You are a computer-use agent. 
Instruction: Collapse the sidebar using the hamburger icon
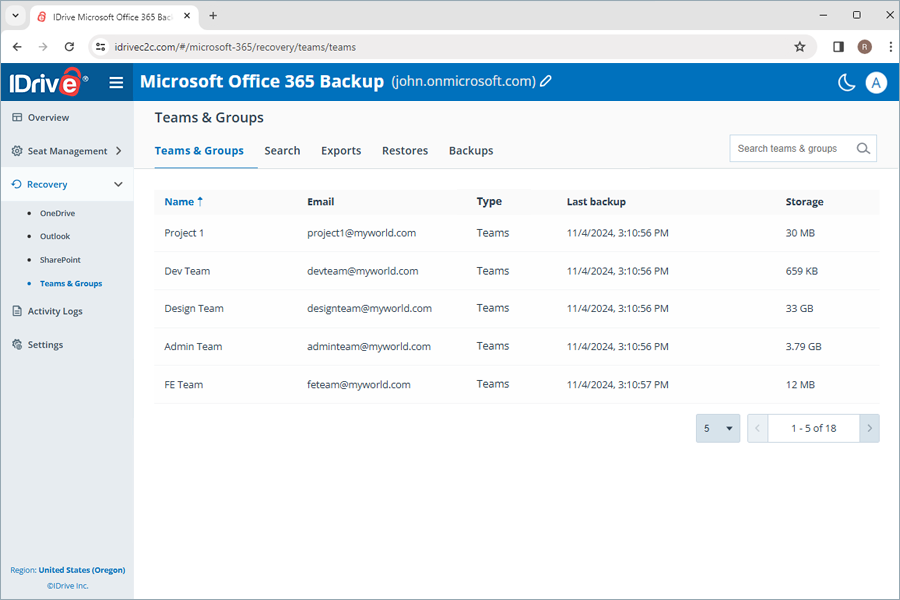[116, 83]
